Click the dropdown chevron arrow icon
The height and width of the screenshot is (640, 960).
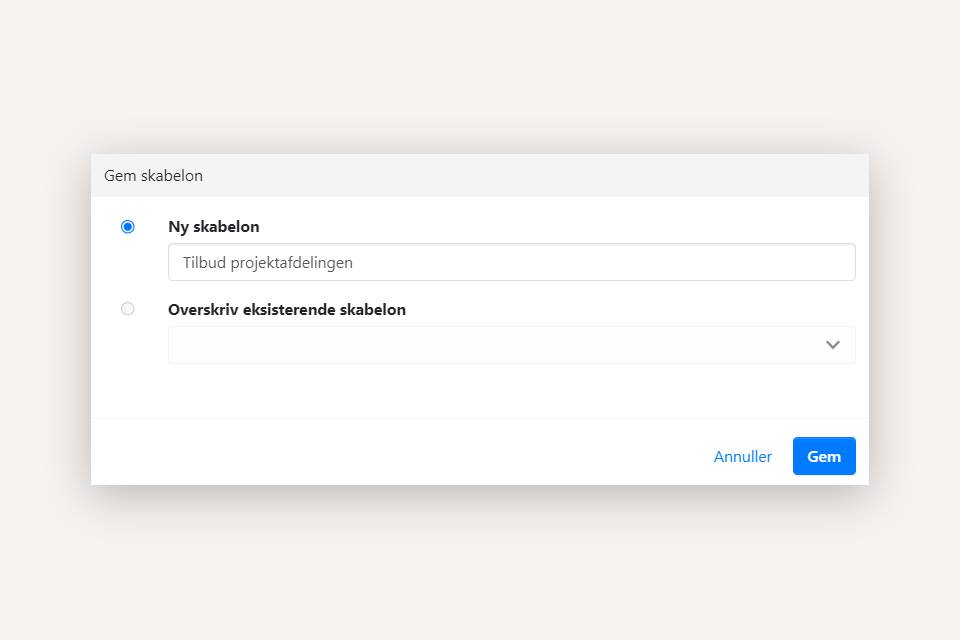pyautogui.click(x=832, y=345)
